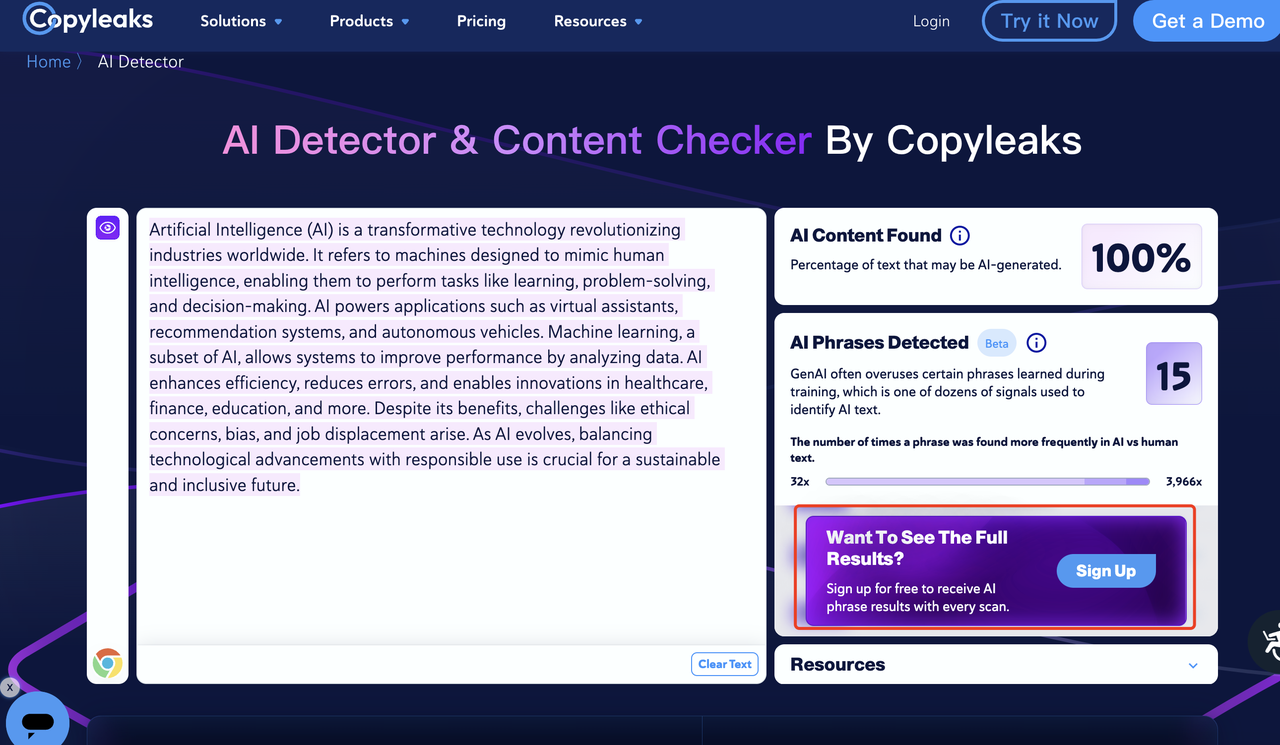Open the accessibility widget icon

pos(1268,641)
